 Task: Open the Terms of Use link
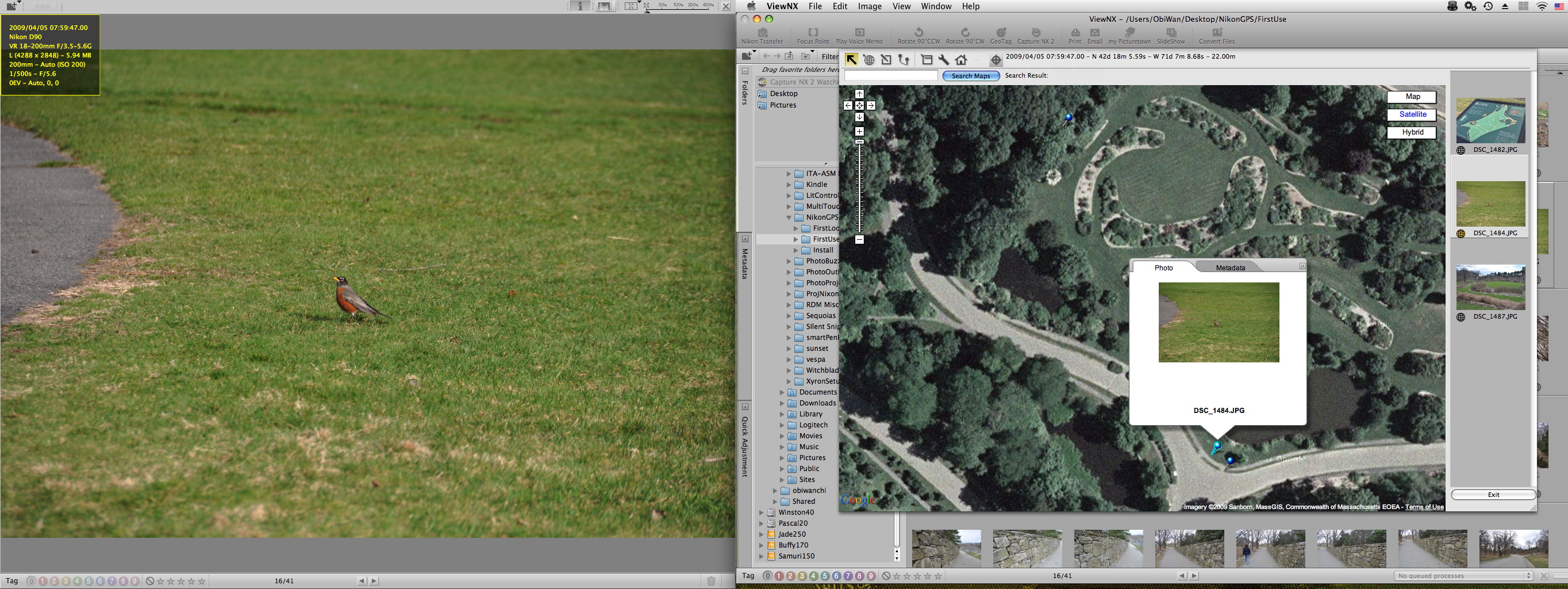click(x=1424, y=507)
